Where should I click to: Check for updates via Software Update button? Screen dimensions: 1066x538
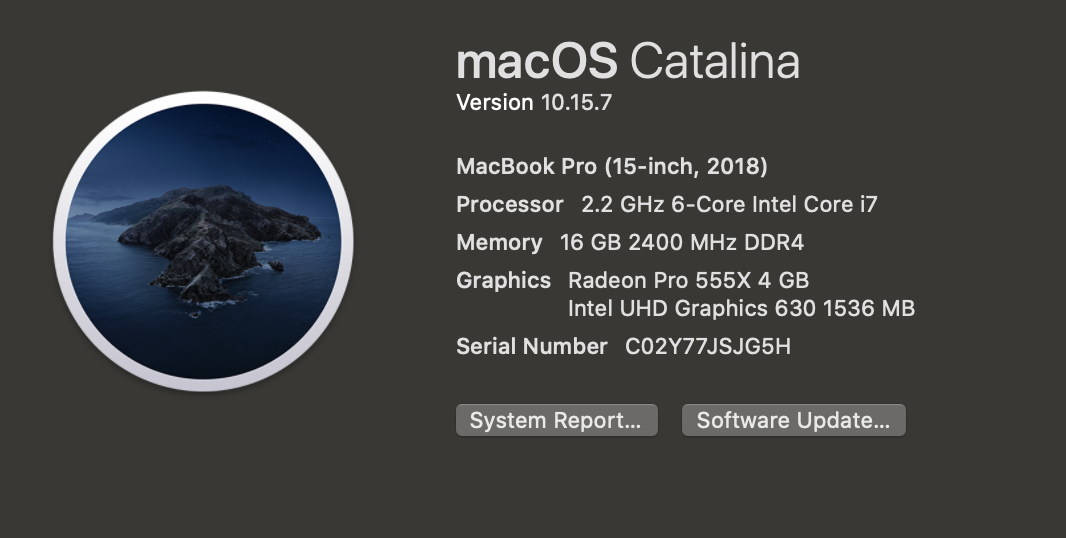[x=793, y=420]
